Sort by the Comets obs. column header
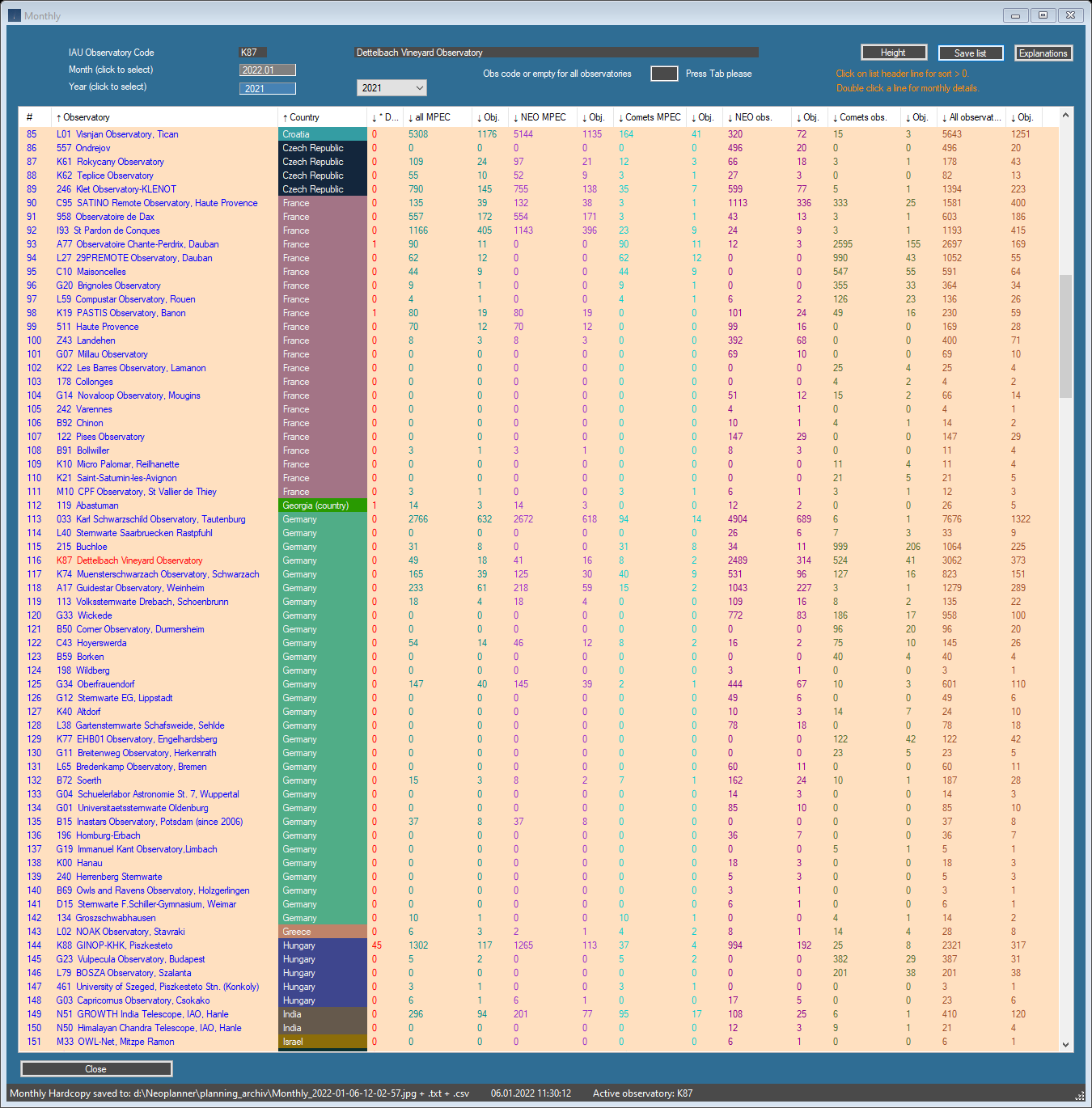 click(x=863, y=117)
